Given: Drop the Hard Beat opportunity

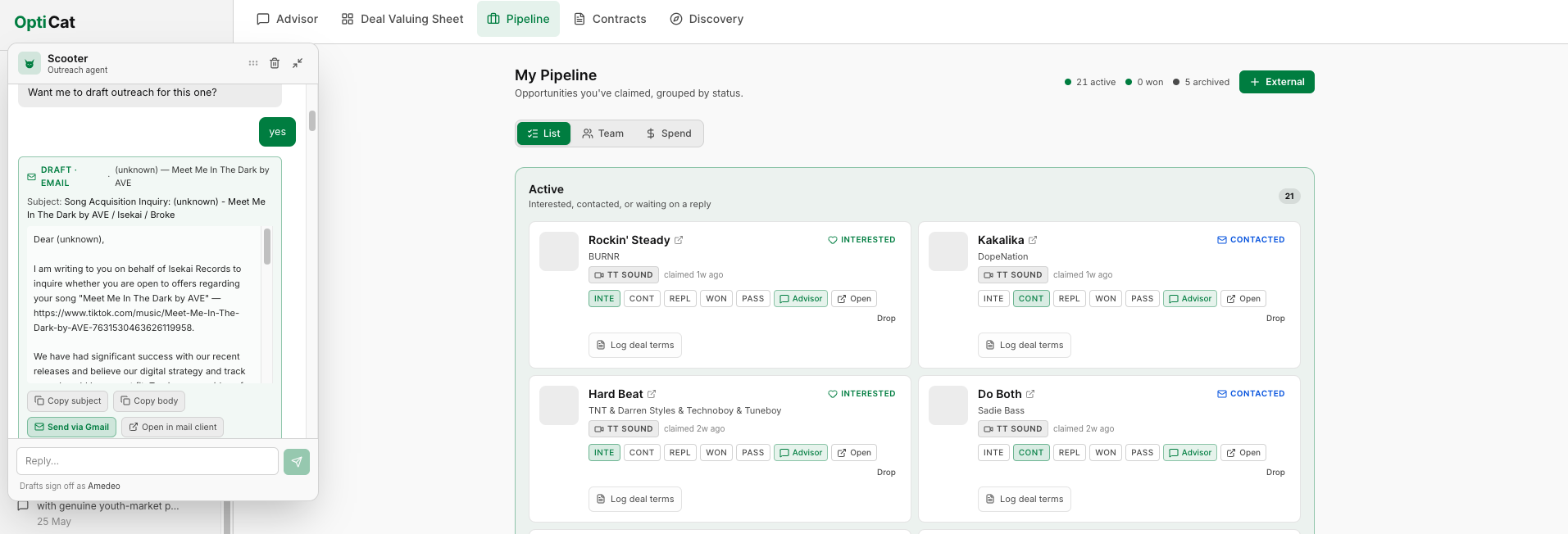Looking at the screenshot, I should tap(886, 473).
